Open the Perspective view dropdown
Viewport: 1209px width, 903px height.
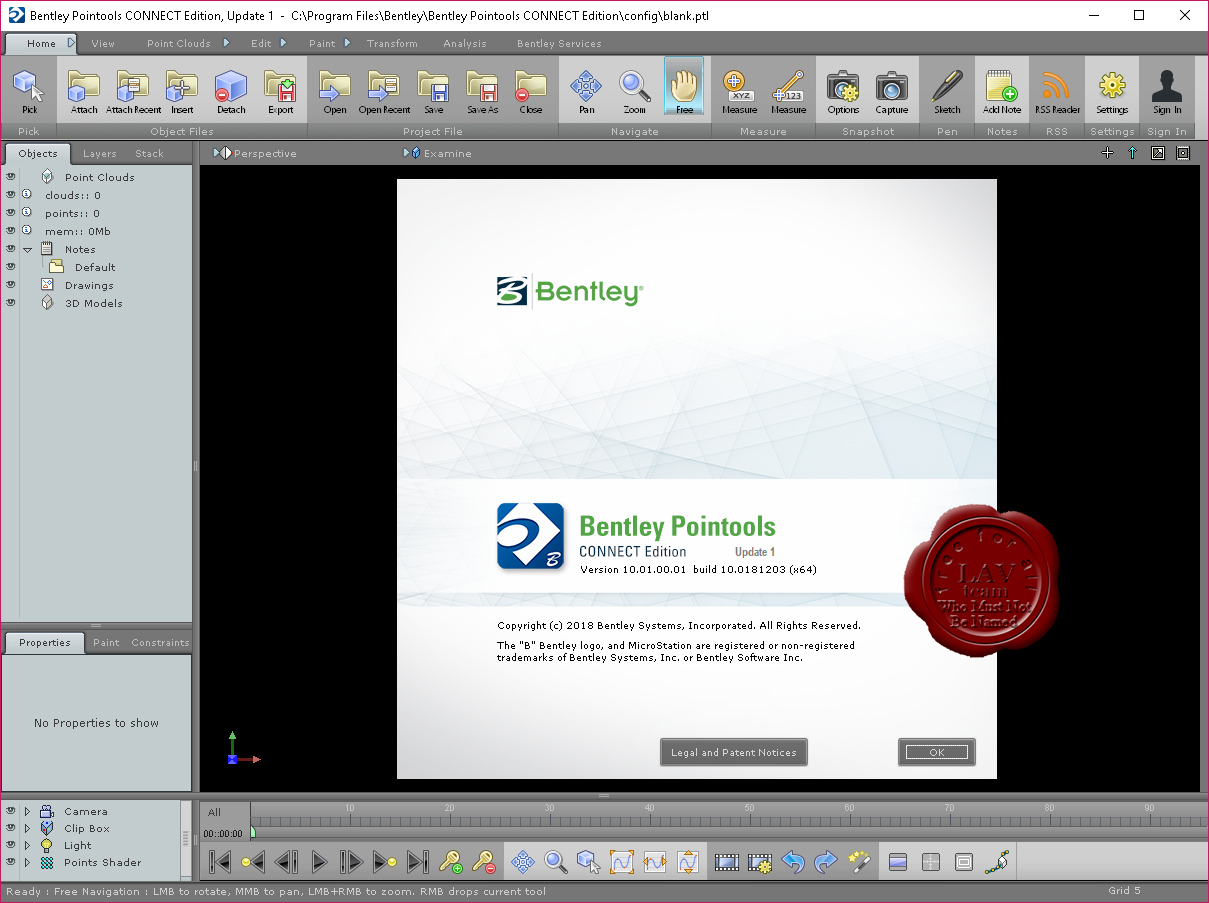256,153
